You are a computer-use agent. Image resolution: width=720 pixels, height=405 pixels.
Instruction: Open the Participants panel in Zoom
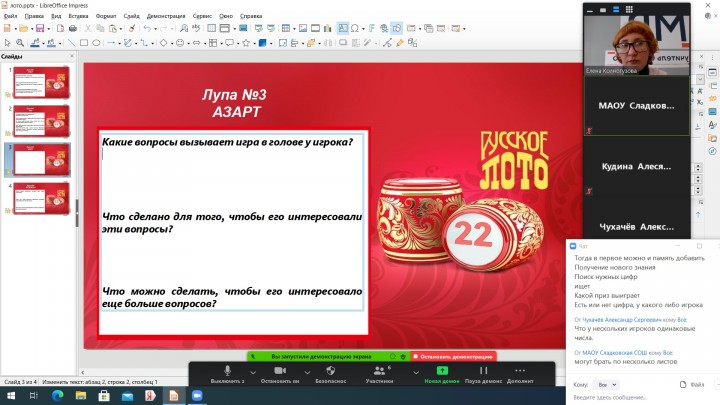[379, 372]
